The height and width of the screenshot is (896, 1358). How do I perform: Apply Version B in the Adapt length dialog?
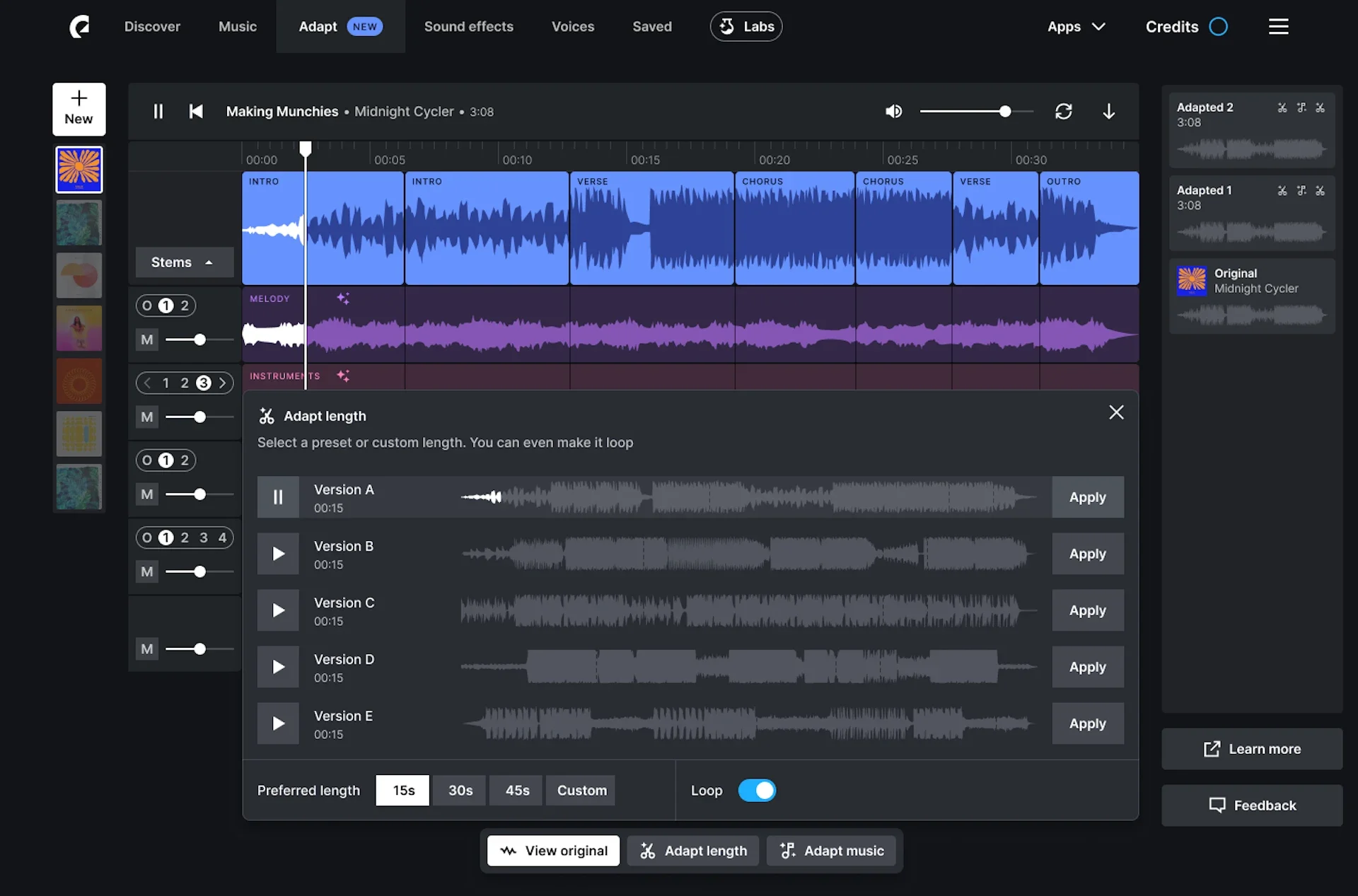click(x=1087, y=554)
